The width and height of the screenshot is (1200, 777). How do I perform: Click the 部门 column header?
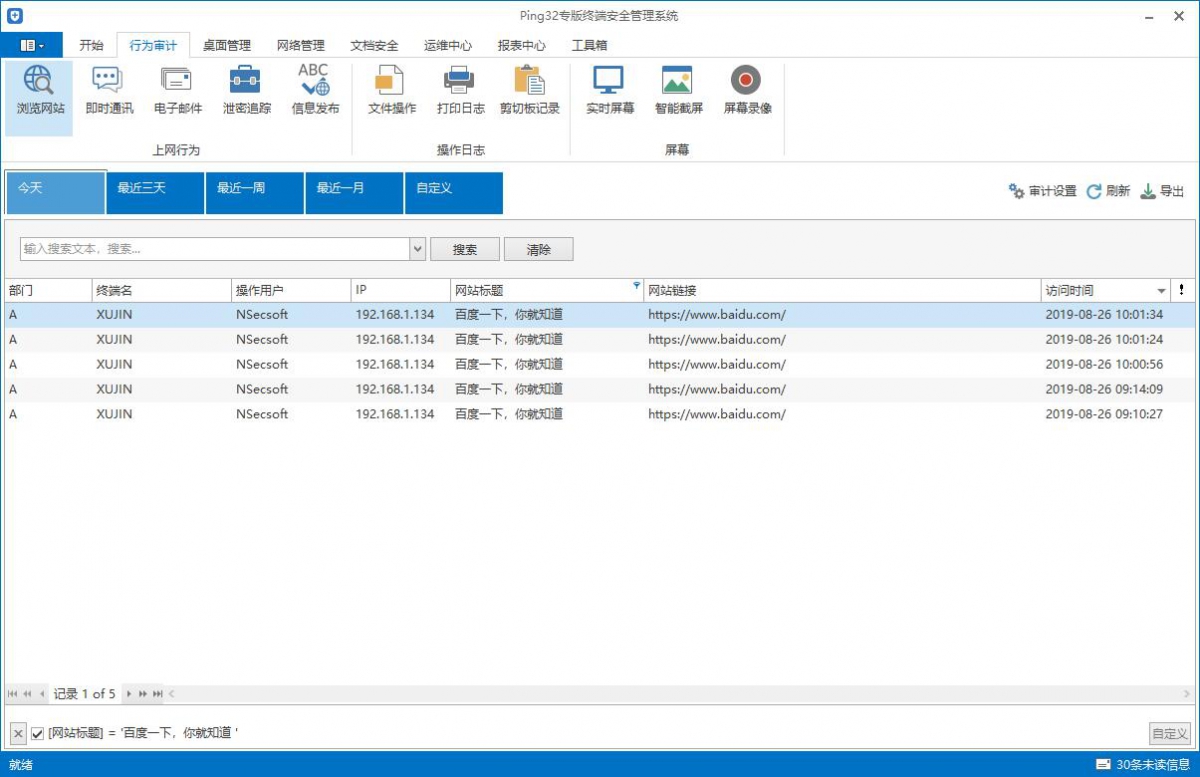point(47,290)
